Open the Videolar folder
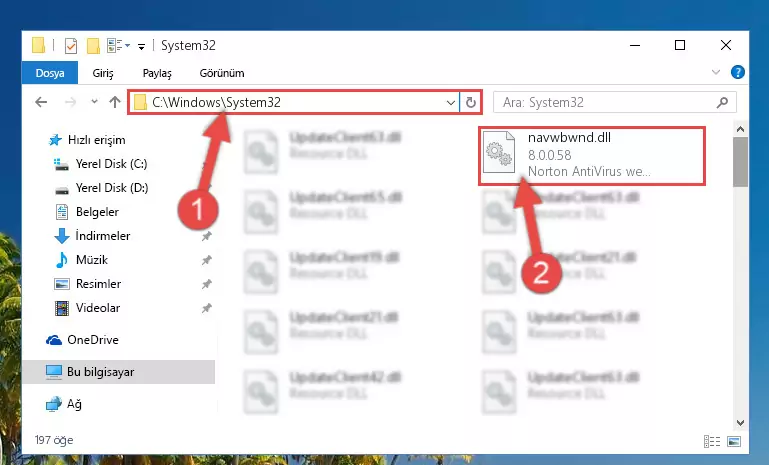The image size is (769, 465). click(87, 308)
